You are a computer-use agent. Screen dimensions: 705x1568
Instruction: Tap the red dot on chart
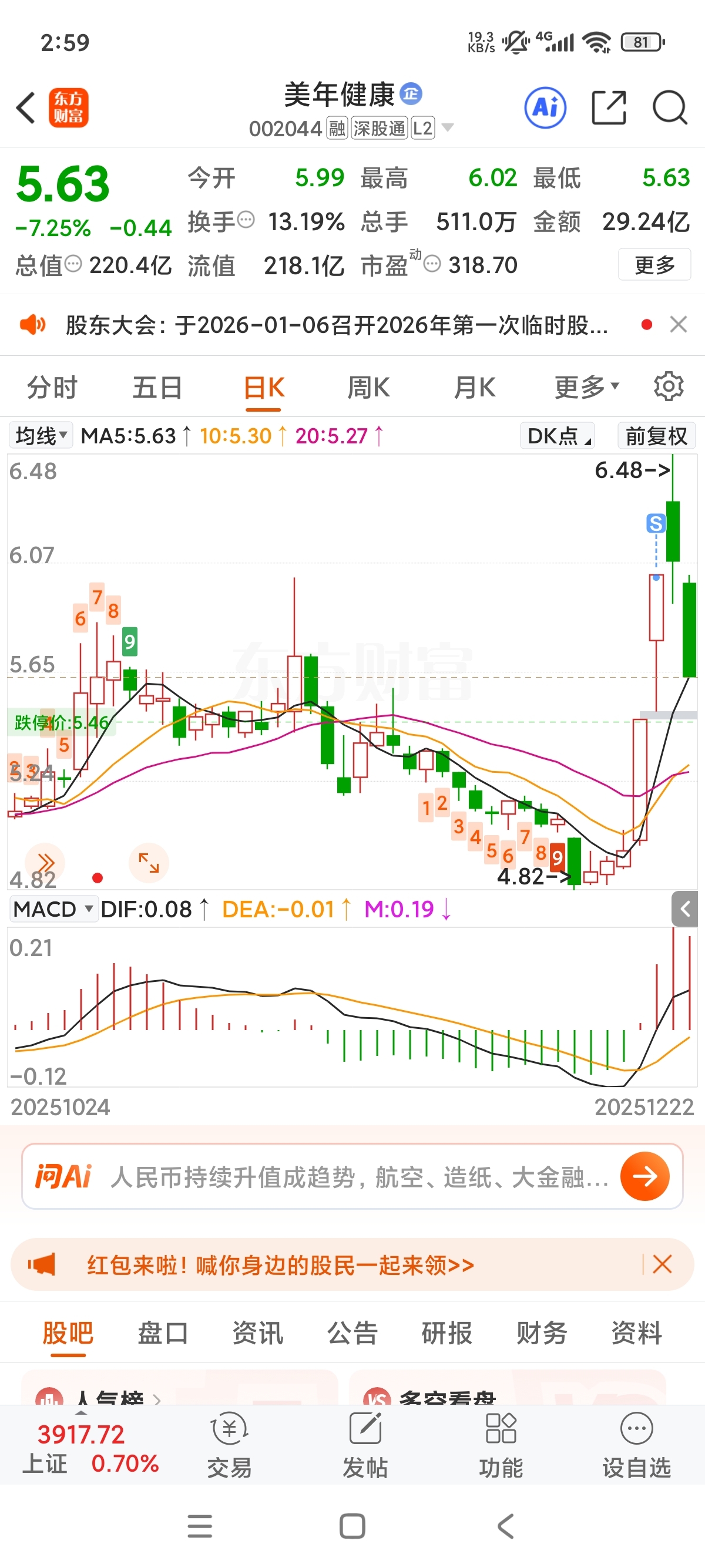[x=98, y=878]
